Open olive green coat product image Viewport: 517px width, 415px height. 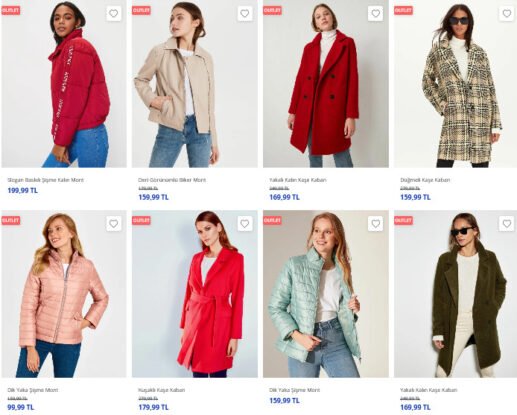click(455, 294)
